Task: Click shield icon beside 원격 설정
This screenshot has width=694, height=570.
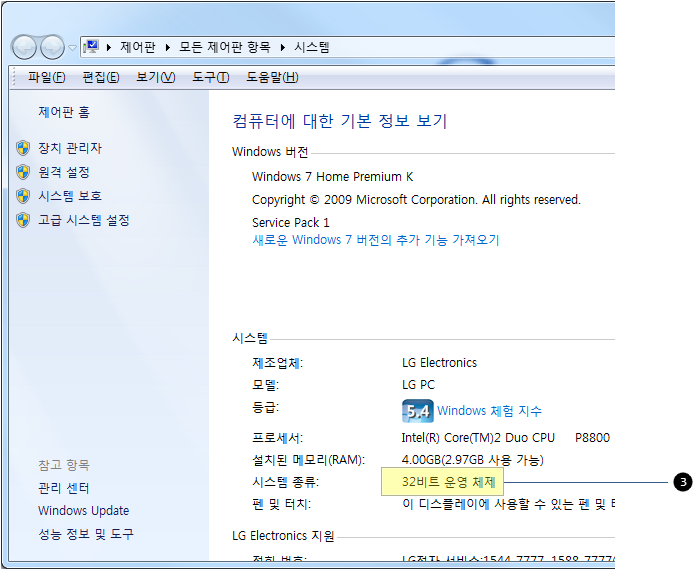Action: (x=23, y=172)
